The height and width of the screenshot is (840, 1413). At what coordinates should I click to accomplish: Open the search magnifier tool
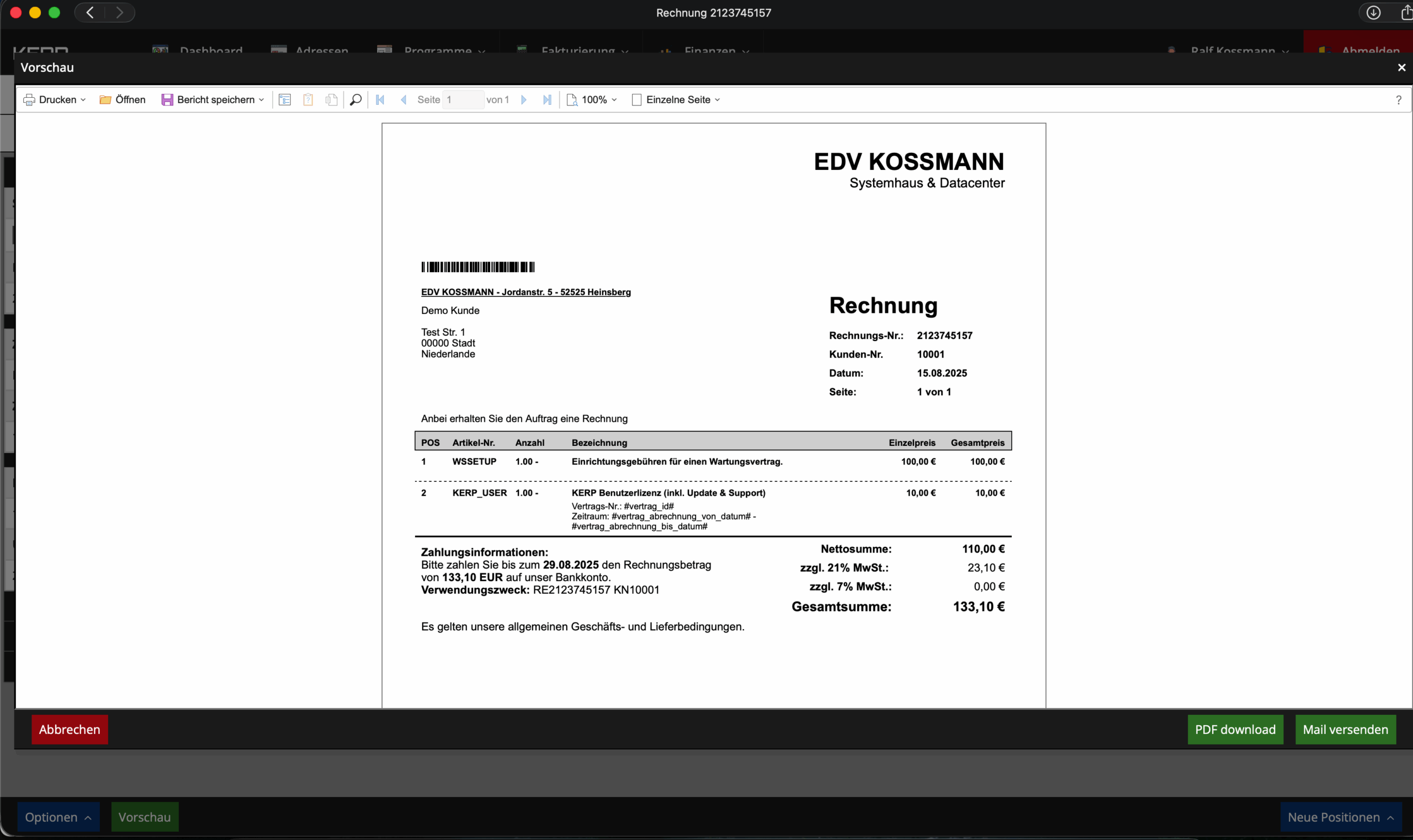(x=355, y=100)
